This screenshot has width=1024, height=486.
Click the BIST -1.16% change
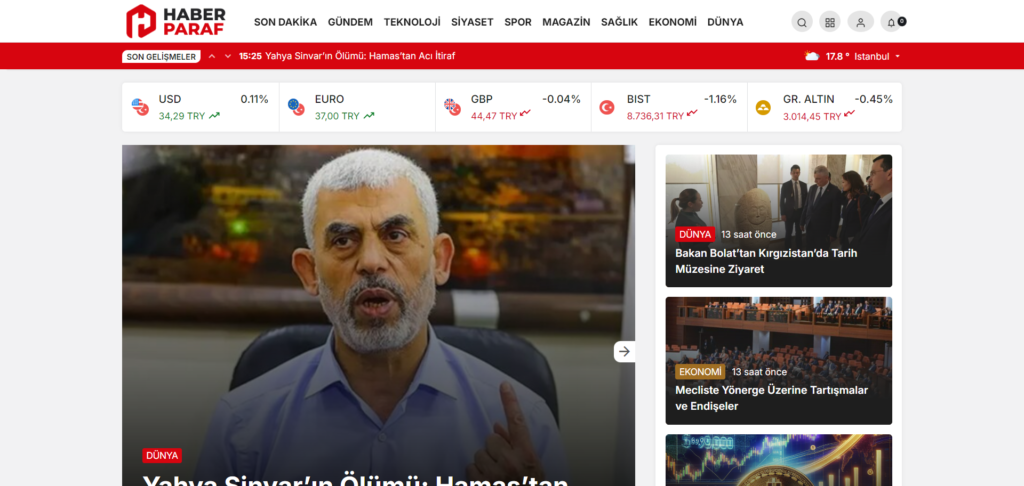(720, 99)
